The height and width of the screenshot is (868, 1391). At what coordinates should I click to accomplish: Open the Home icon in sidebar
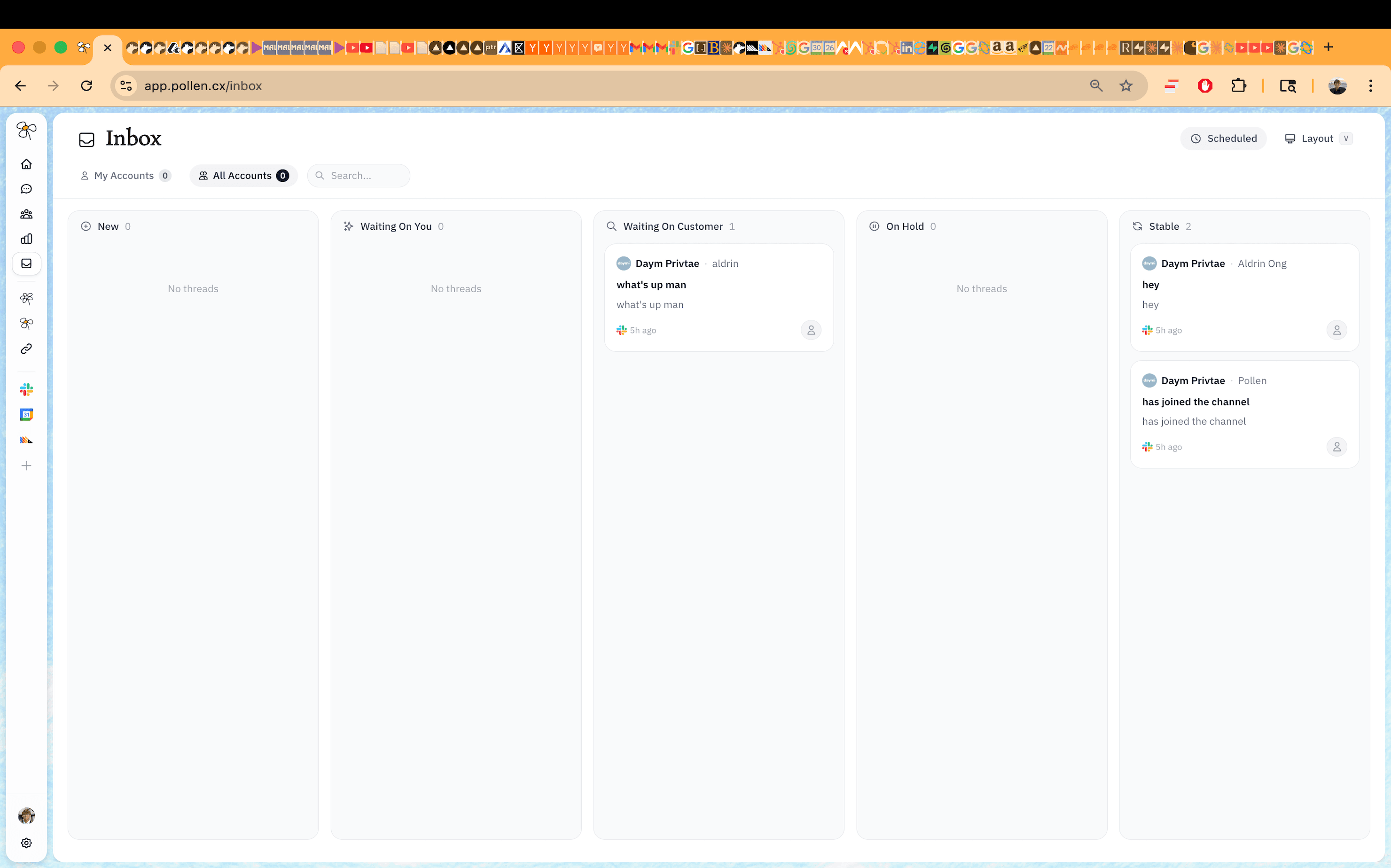pyautogui.click(x=26, y=164)
